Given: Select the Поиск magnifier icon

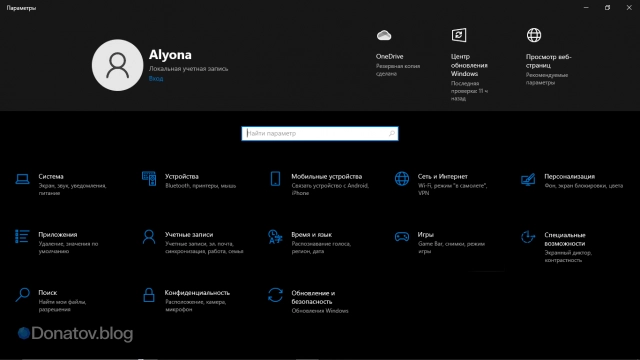Looking at the screenshot, I should 22,295.
